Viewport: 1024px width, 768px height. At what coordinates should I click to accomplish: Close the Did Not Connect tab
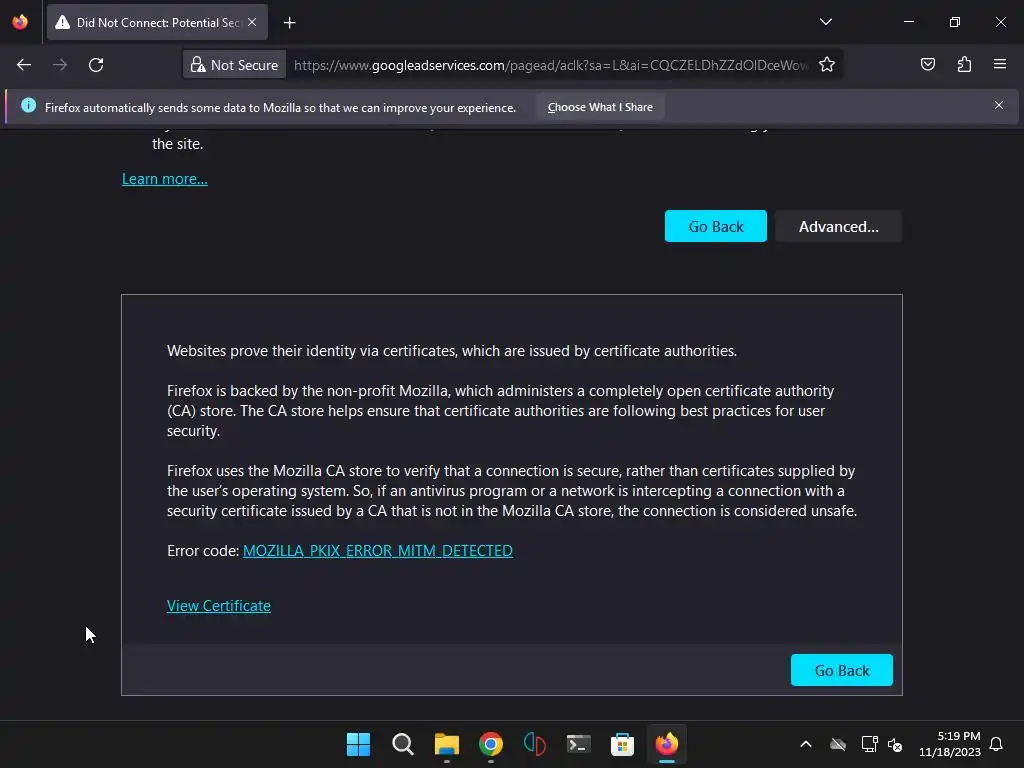(252, 22)
